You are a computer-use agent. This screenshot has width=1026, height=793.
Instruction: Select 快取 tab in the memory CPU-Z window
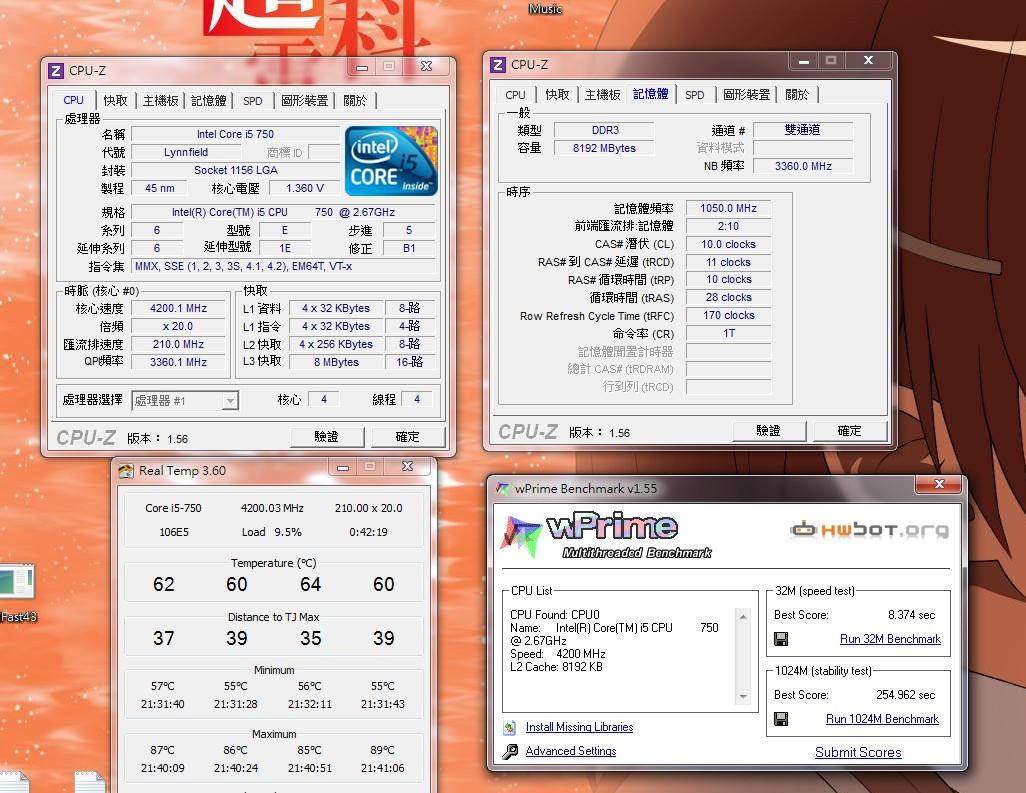(557, 95)
